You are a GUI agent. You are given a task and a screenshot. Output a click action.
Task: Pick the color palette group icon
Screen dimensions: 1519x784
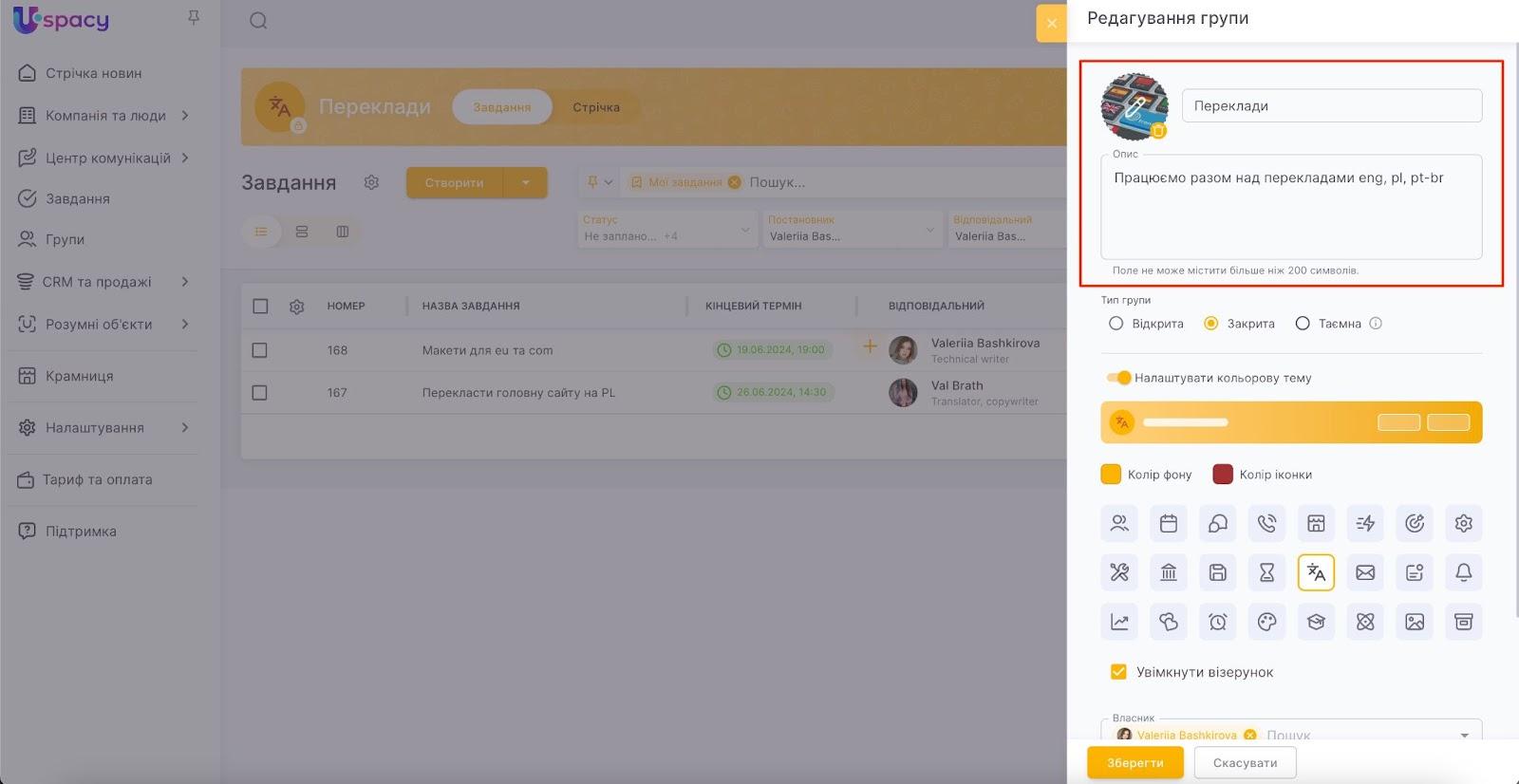coord(1266,622)
